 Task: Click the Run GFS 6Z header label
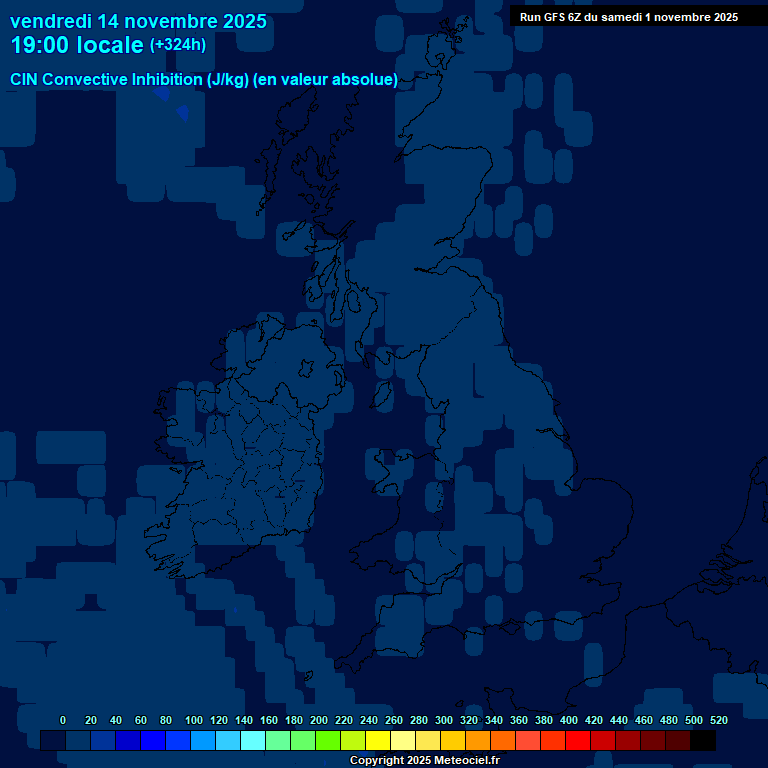629,17
